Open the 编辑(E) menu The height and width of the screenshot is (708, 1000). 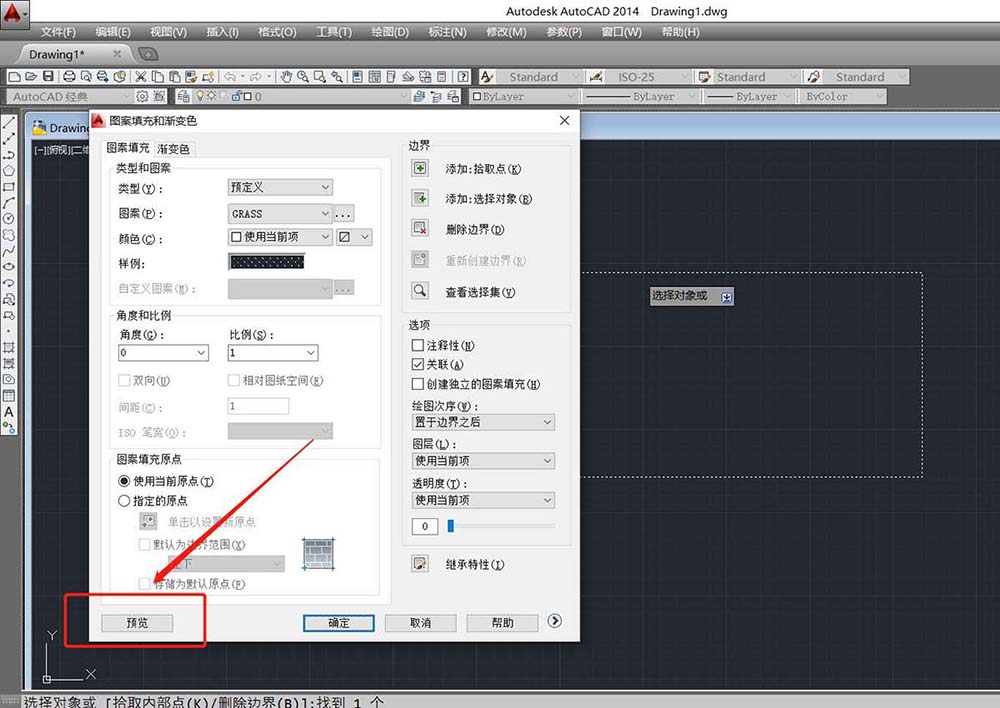(x=113, y=32)
